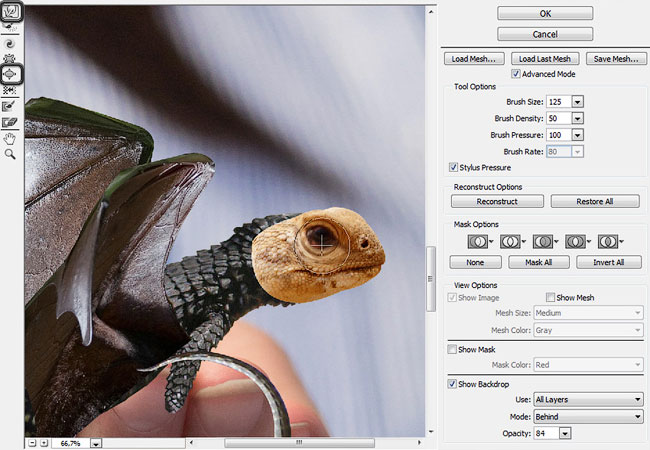Click the Cancel button
The height and width of the screenshot is (450, 650).
[545, 34]
